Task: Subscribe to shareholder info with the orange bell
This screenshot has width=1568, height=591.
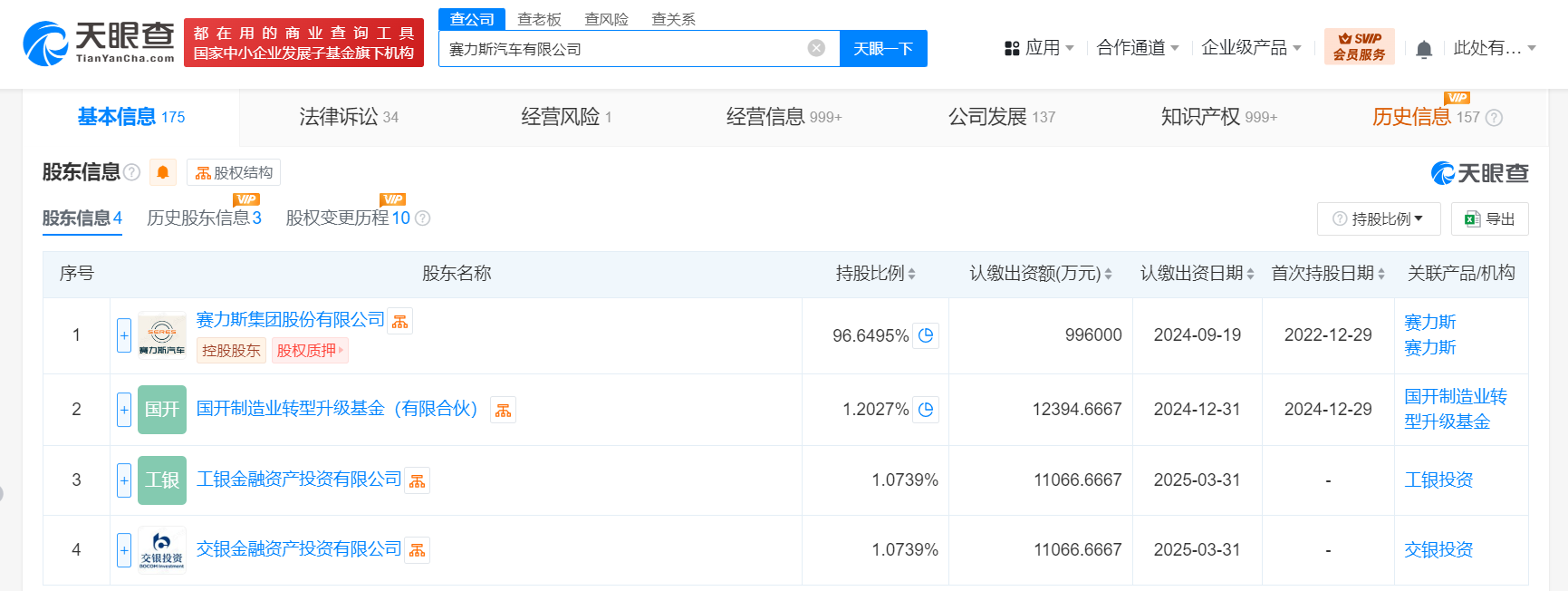Action: tap(163, 172)
